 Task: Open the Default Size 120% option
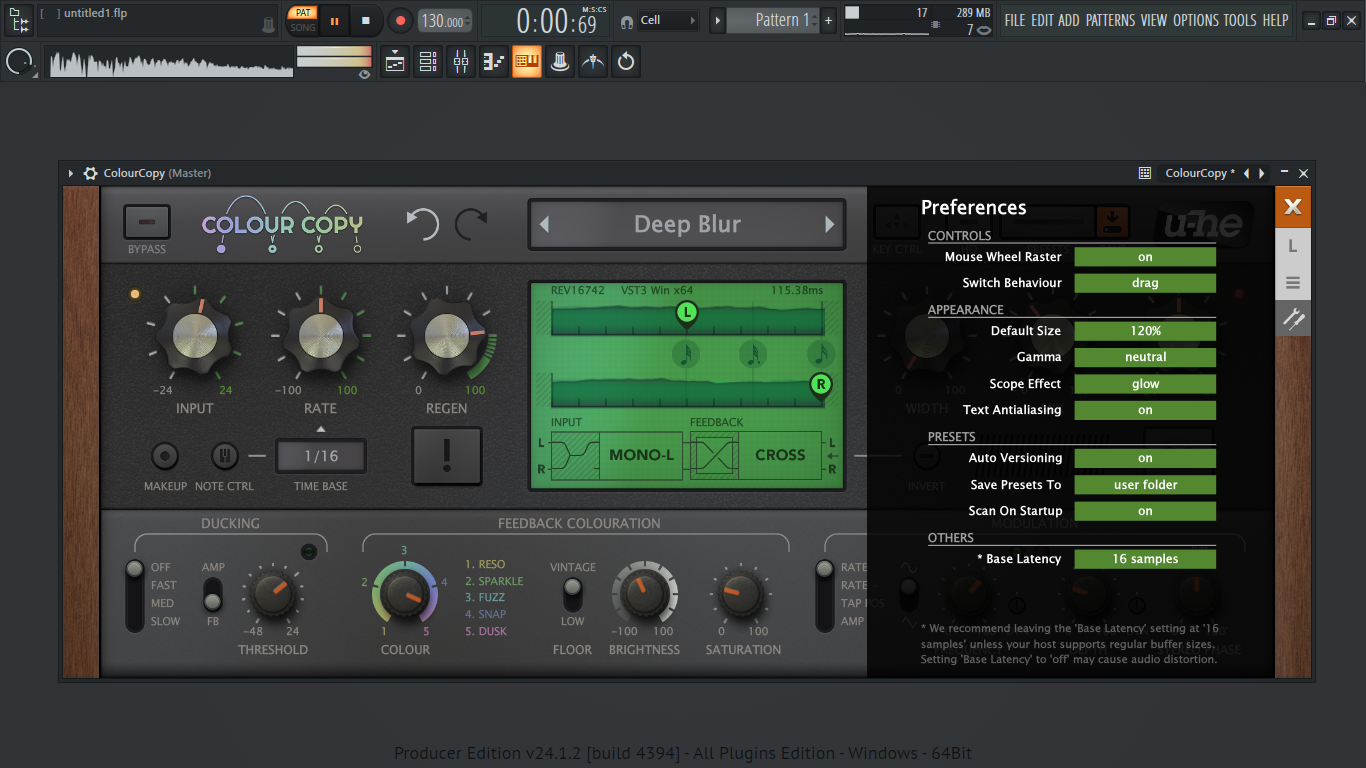coord(1145,331)
